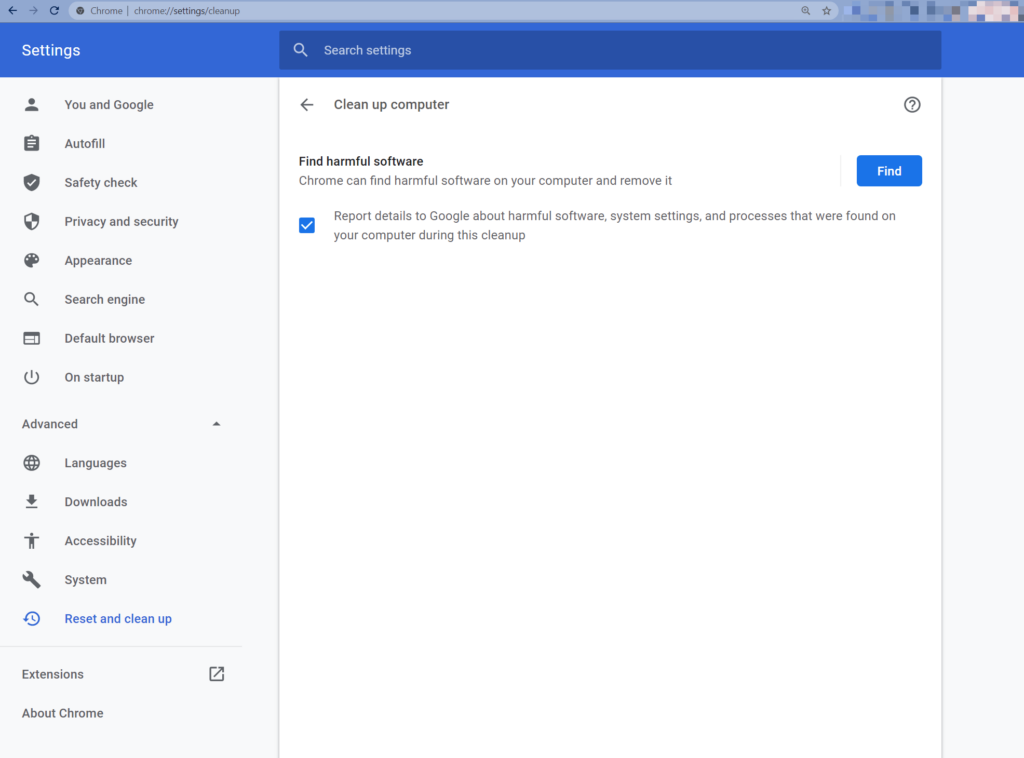Click the On startup power icon
The width and height of the screenshot is (1024, 758).
31,377
